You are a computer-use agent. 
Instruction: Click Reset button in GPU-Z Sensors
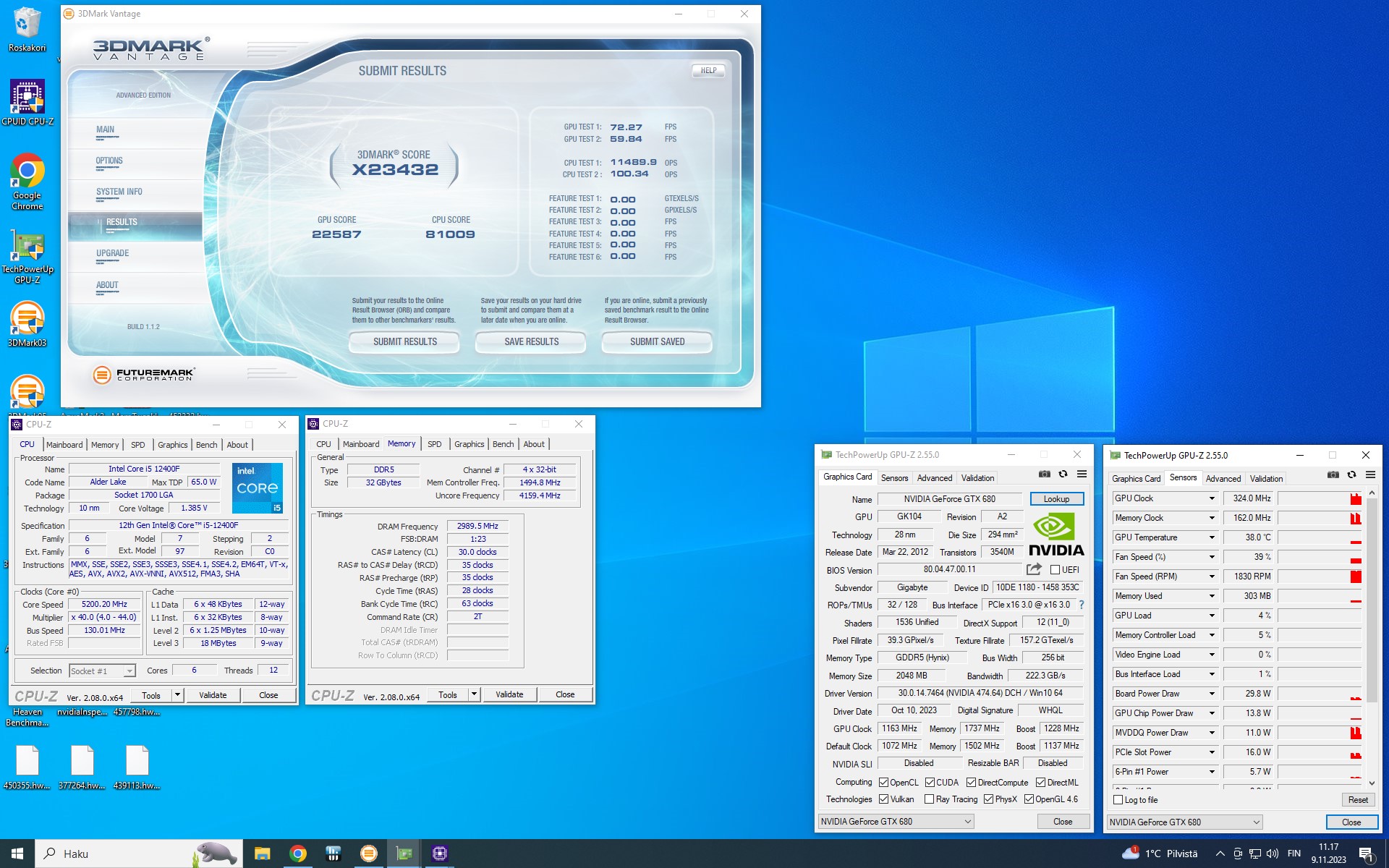coord(1358,800)
